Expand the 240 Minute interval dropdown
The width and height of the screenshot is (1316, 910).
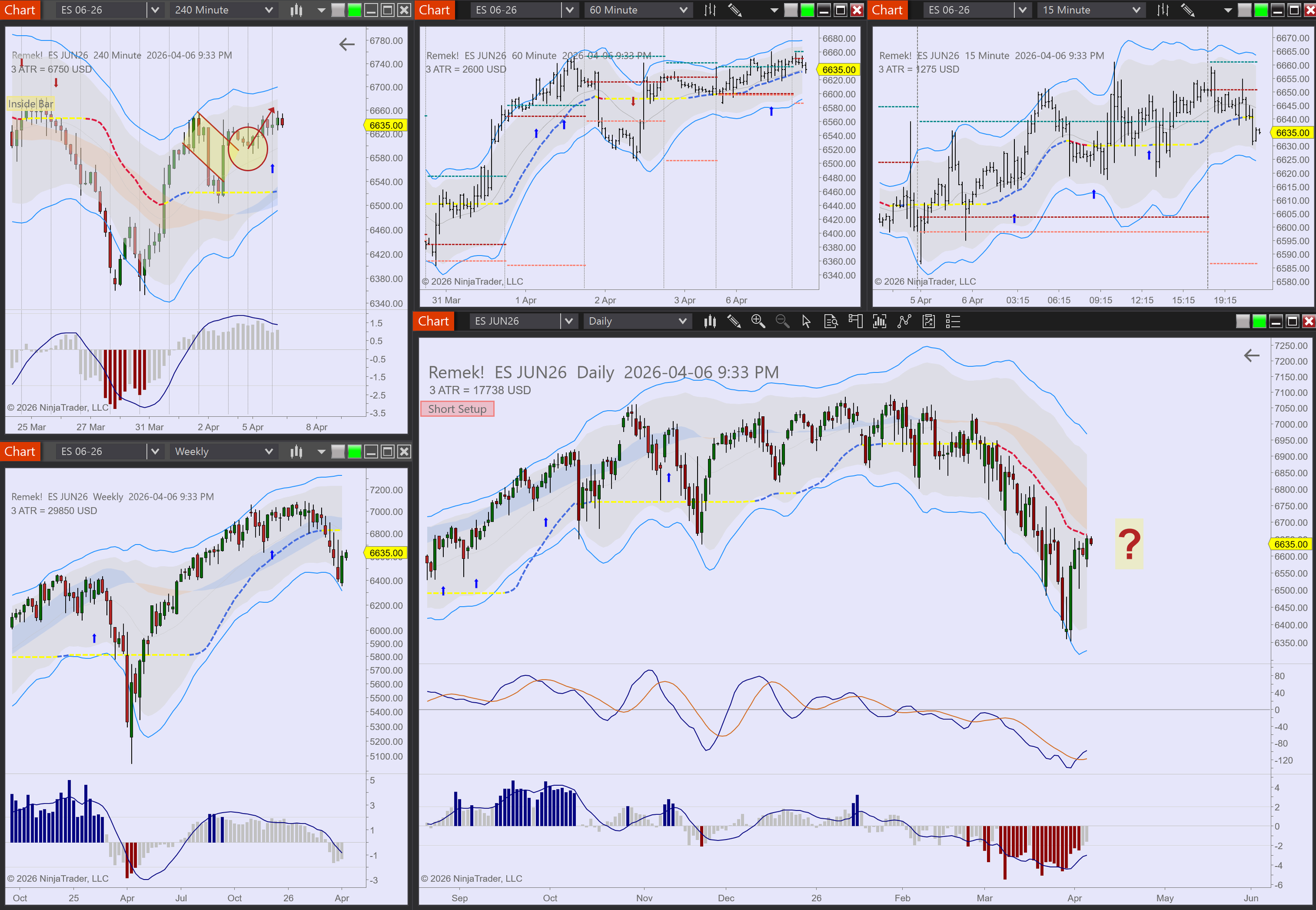[x=268, y=9]
